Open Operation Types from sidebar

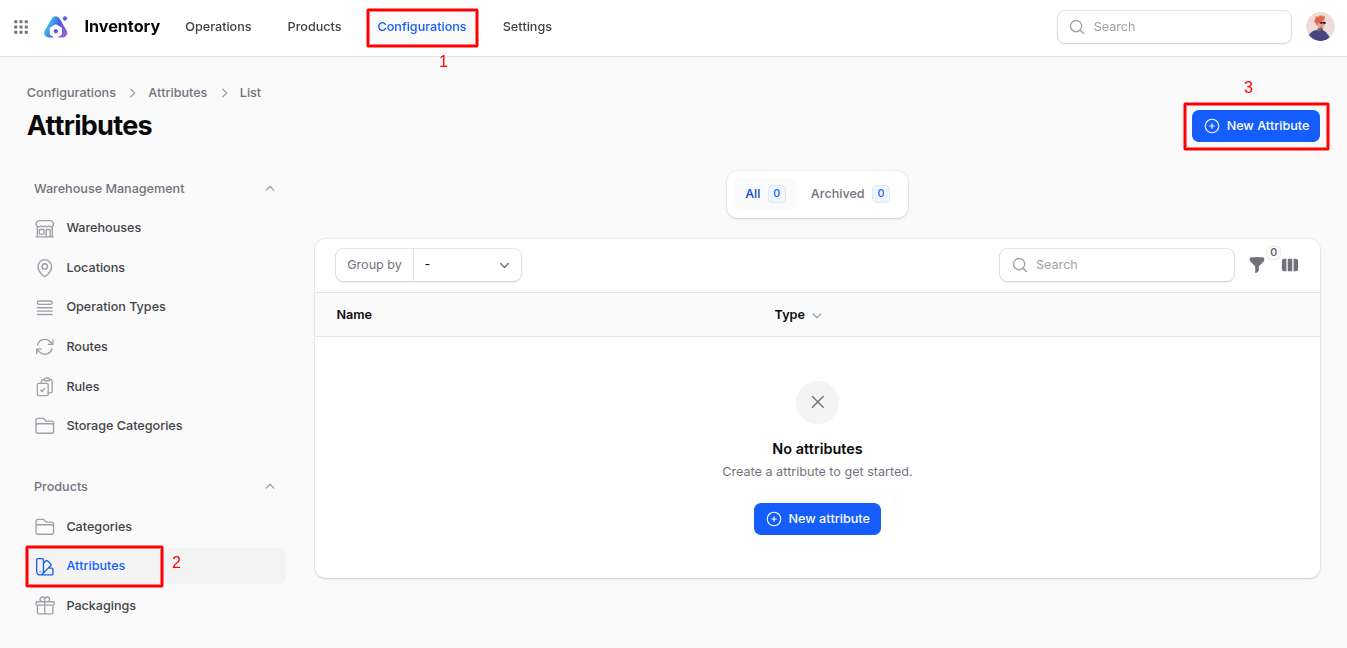[x=45, y=306]
